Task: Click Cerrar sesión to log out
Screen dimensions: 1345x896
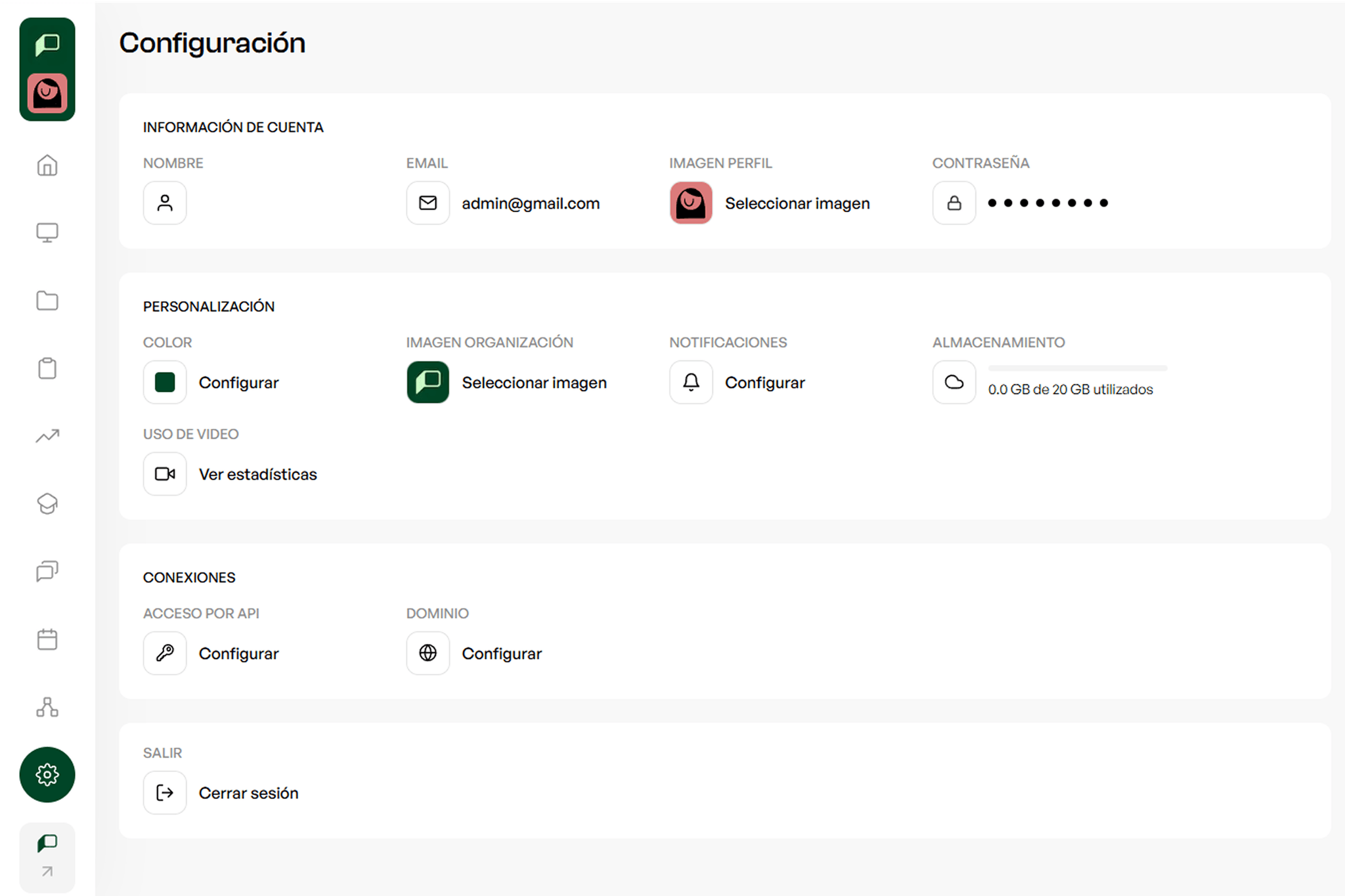Action: 248,792
